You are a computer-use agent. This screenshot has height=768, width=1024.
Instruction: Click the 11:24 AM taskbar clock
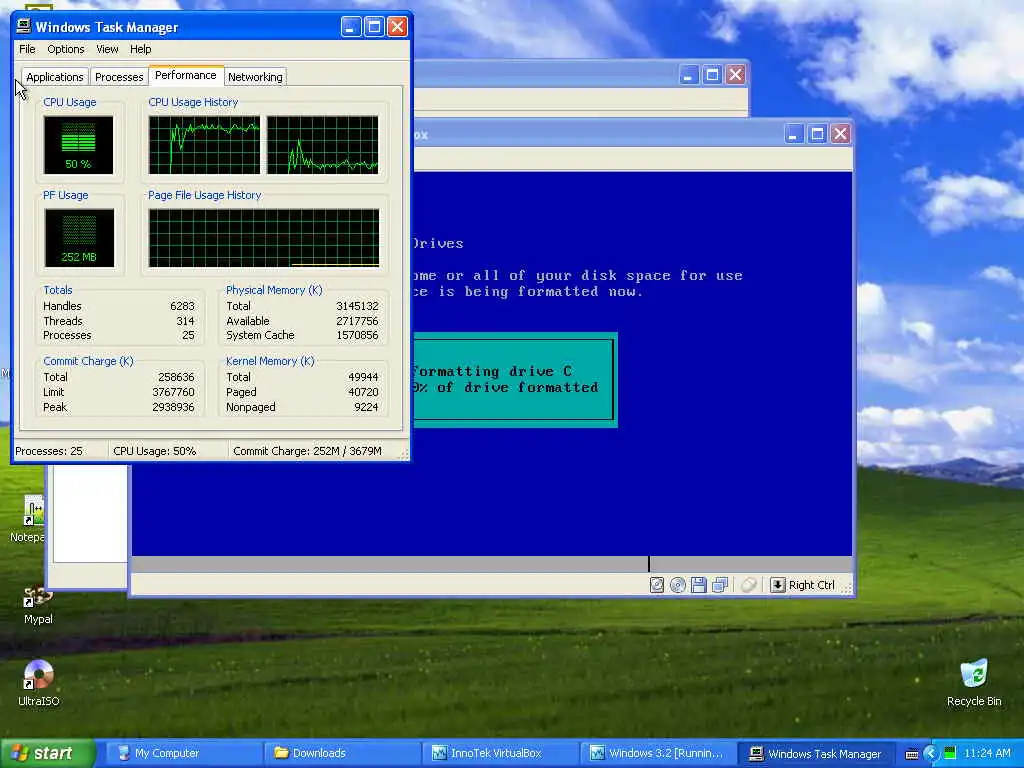987,753
